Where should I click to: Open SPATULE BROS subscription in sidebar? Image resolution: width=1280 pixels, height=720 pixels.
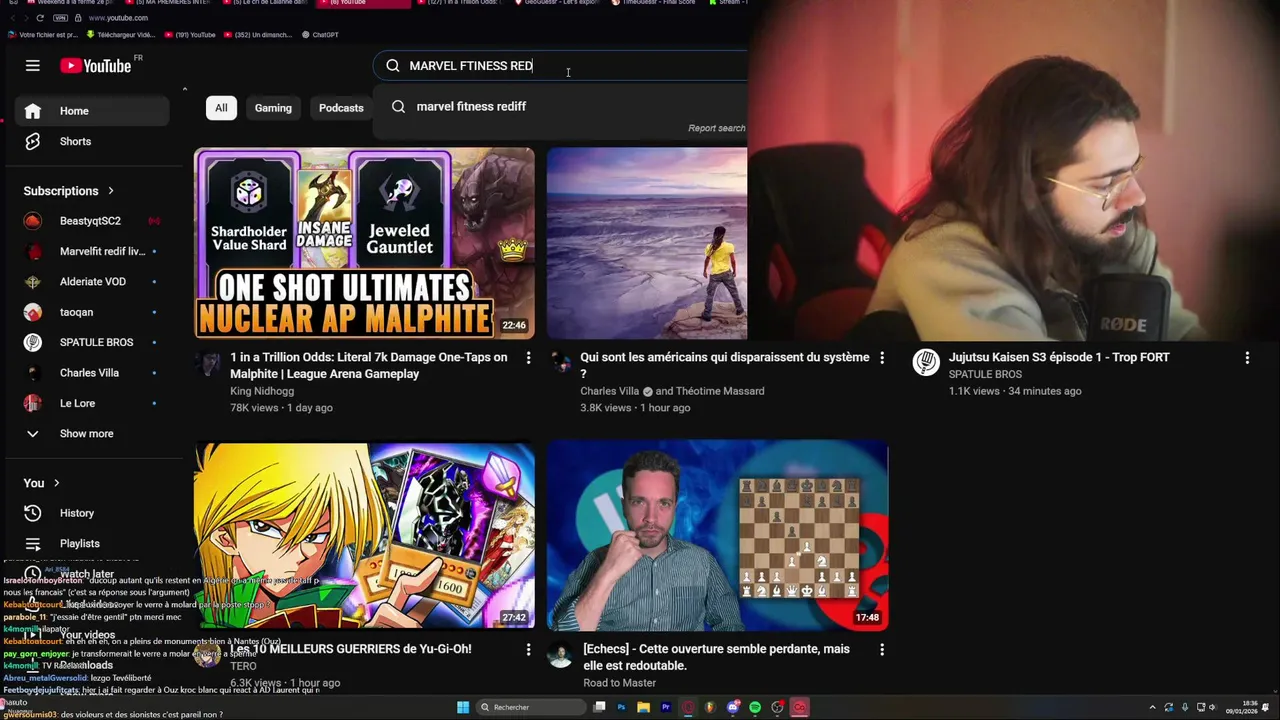click(x=92, y=342)
